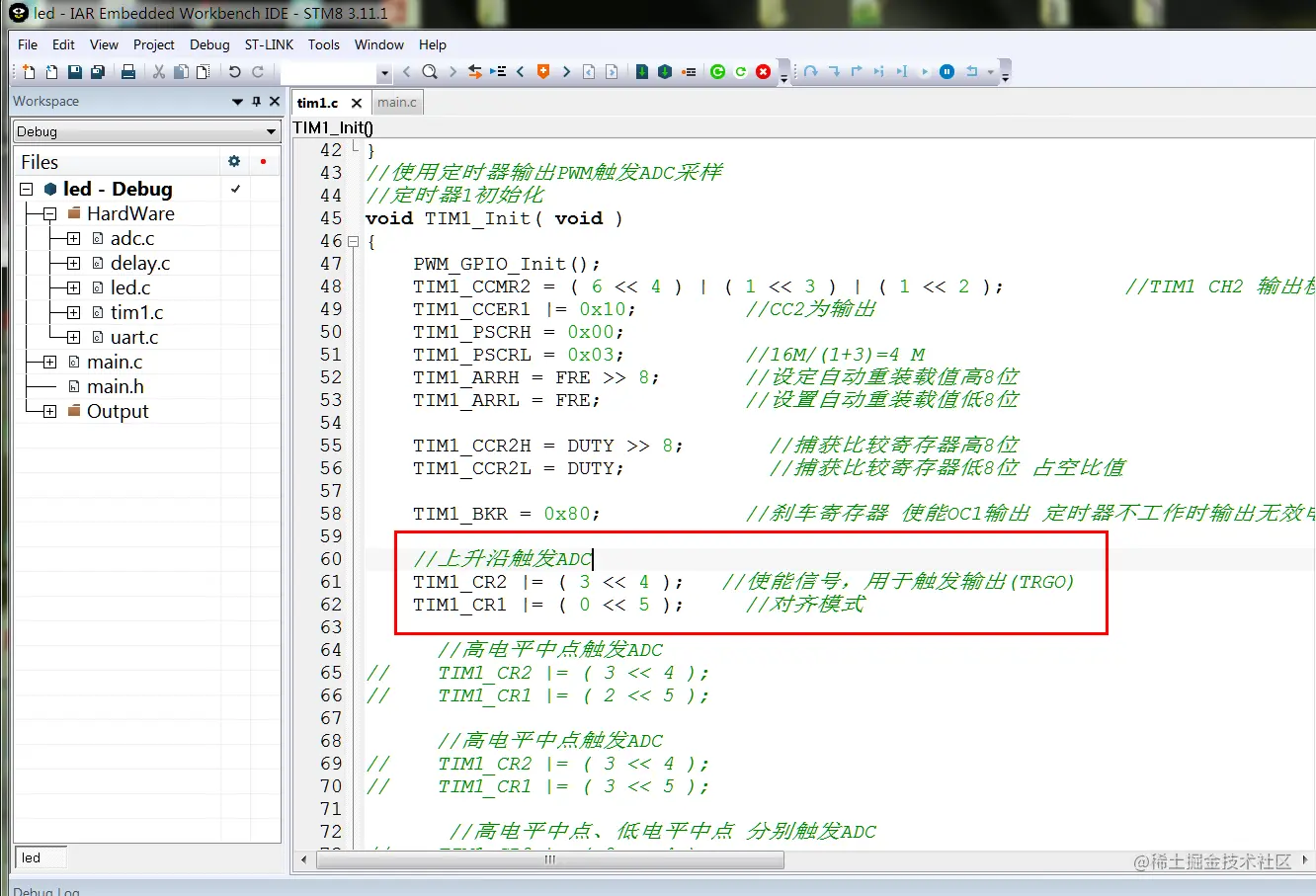Navigate forward using page-forward icon
The height and width of the screenshot is (896, 1316).
coord(612,71)
